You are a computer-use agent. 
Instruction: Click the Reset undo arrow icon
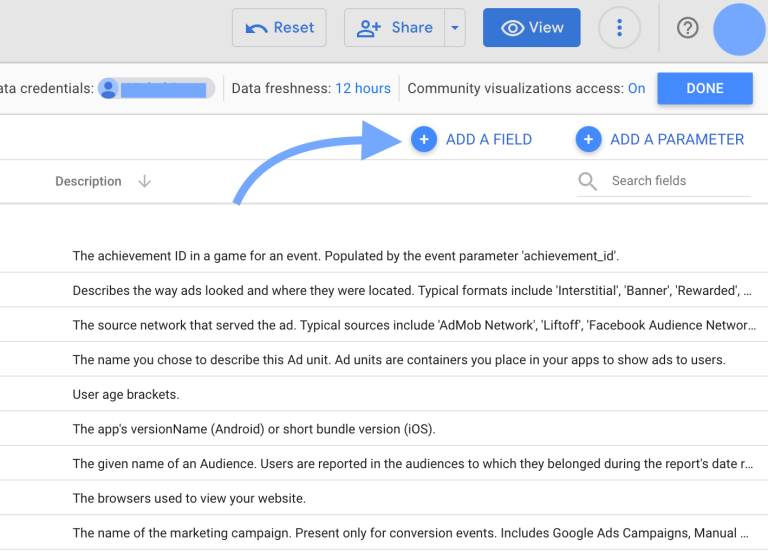pos(257,28)
